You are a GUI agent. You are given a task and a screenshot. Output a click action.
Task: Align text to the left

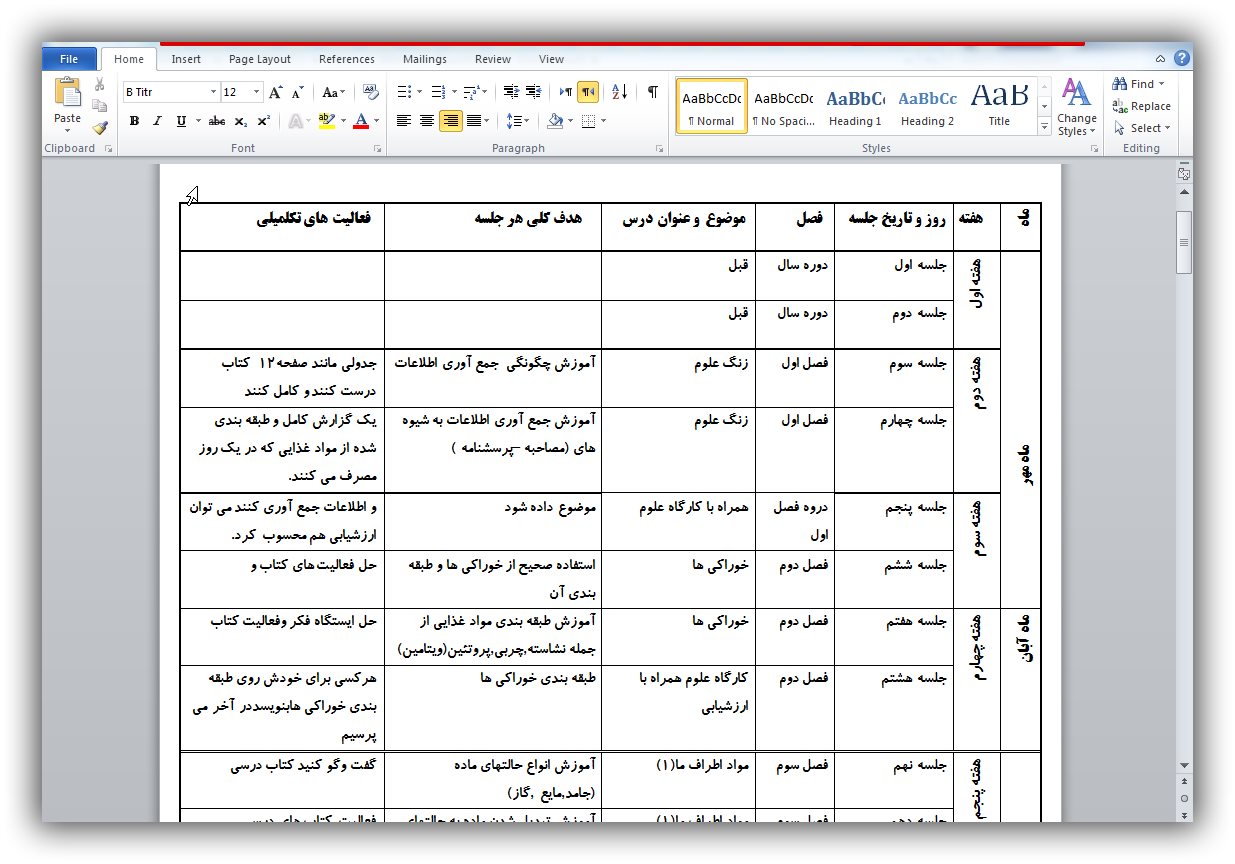point(404,121)
